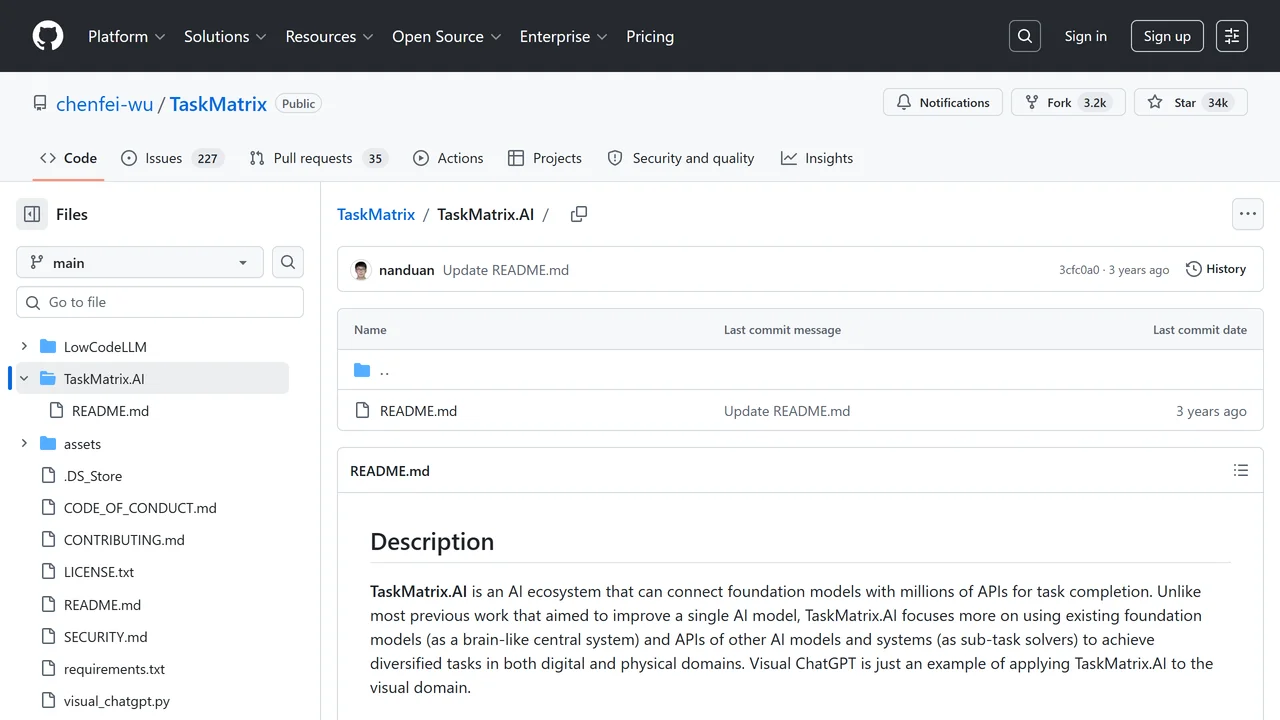Open commit message in README.md table row
The height and width of the screenshot is (720, 1280).
coord(787,411)
